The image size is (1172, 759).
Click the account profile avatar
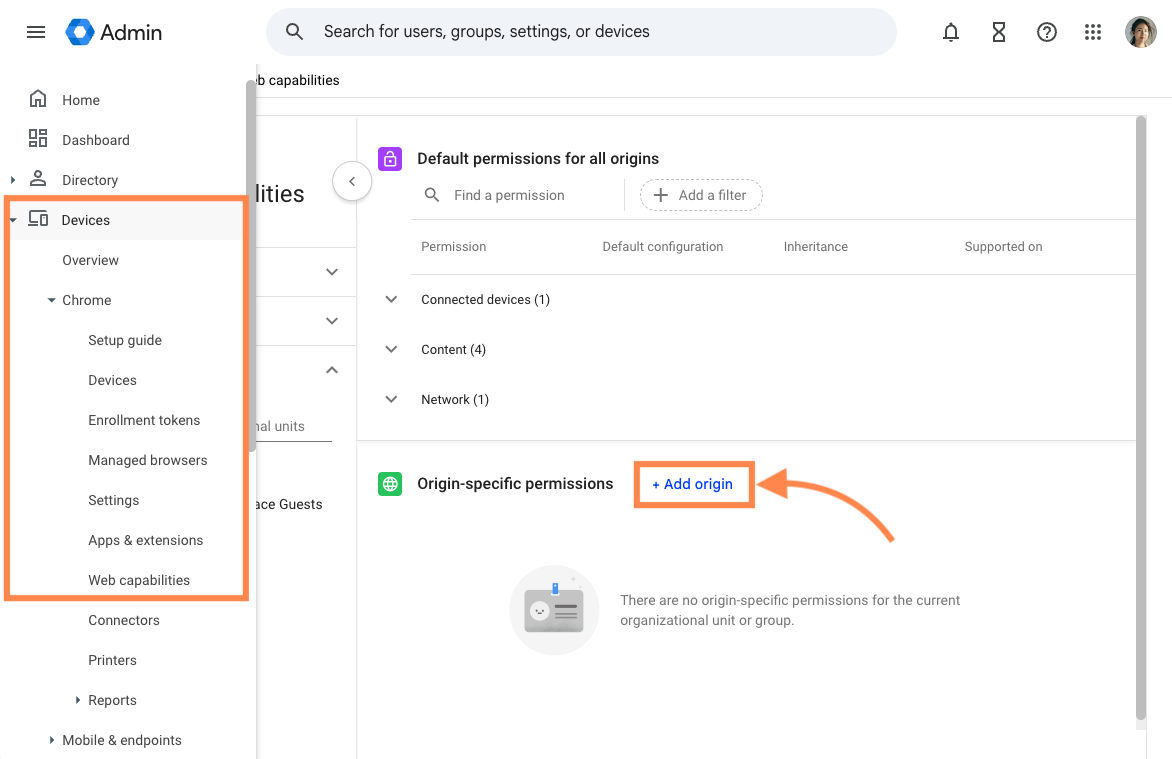click(x=1140, y=31)
